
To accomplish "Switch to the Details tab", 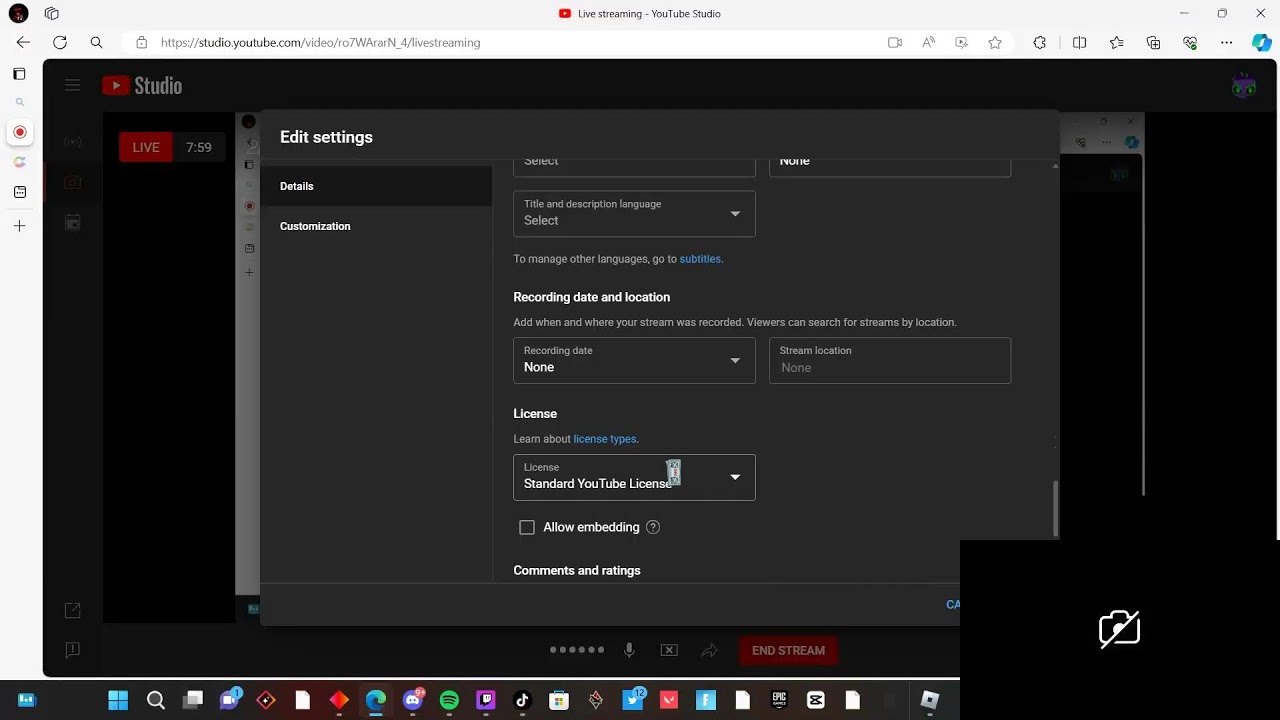I will pos(376,186).
